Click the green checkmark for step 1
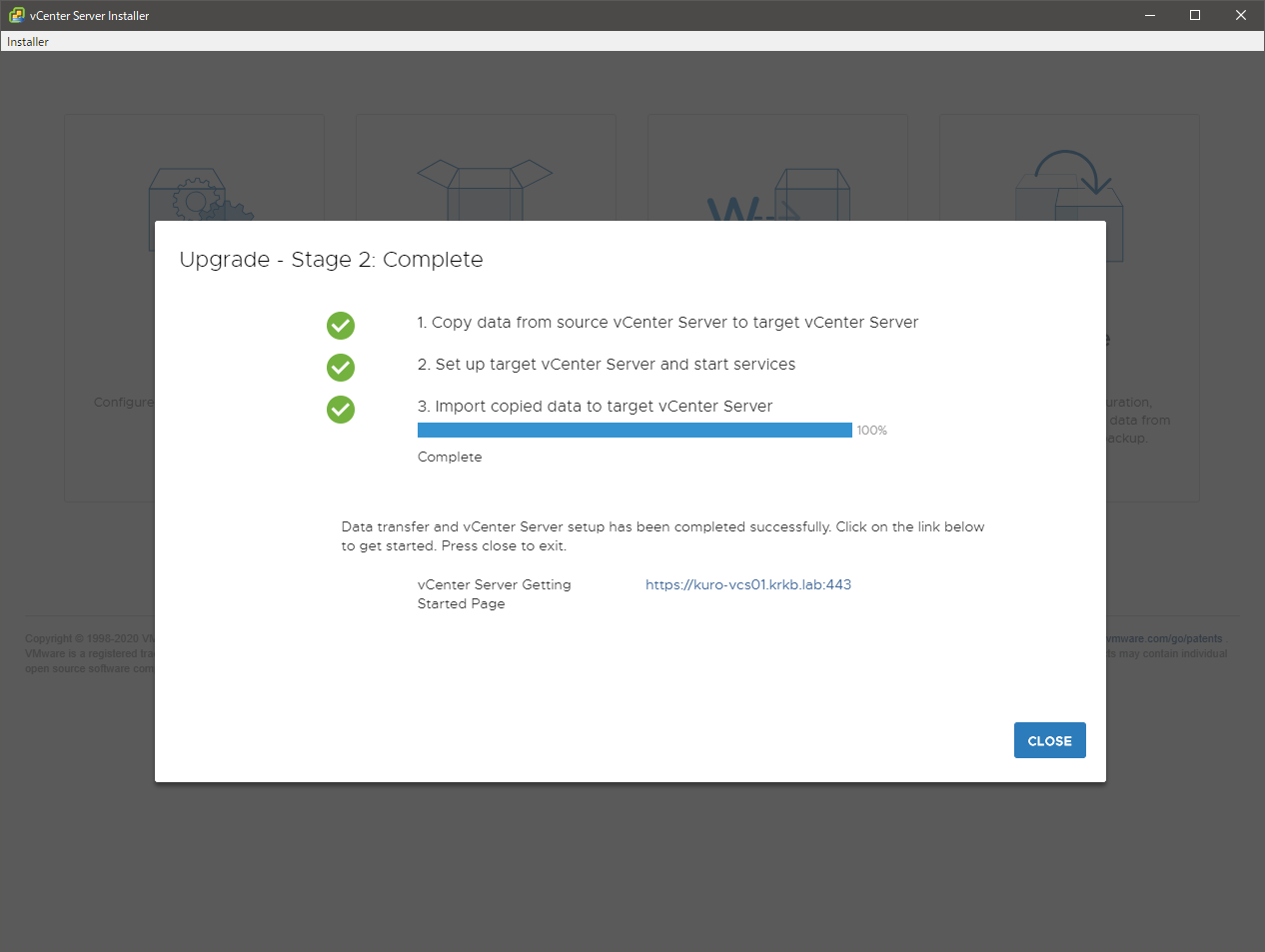 coord(341,326)
